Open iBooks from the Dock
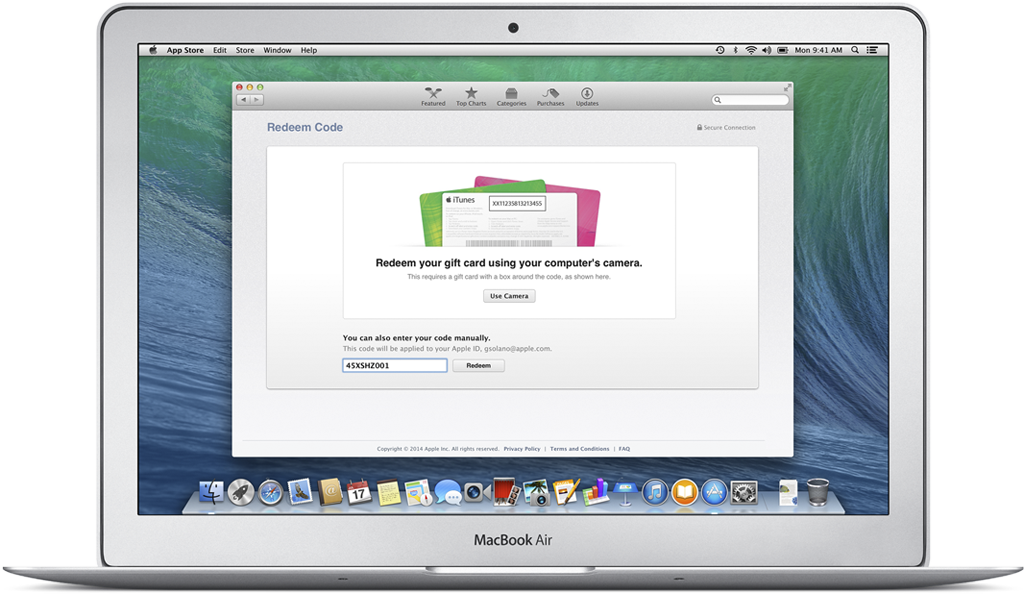This screenshot has width=1024, height=594. tap(684, 492)
